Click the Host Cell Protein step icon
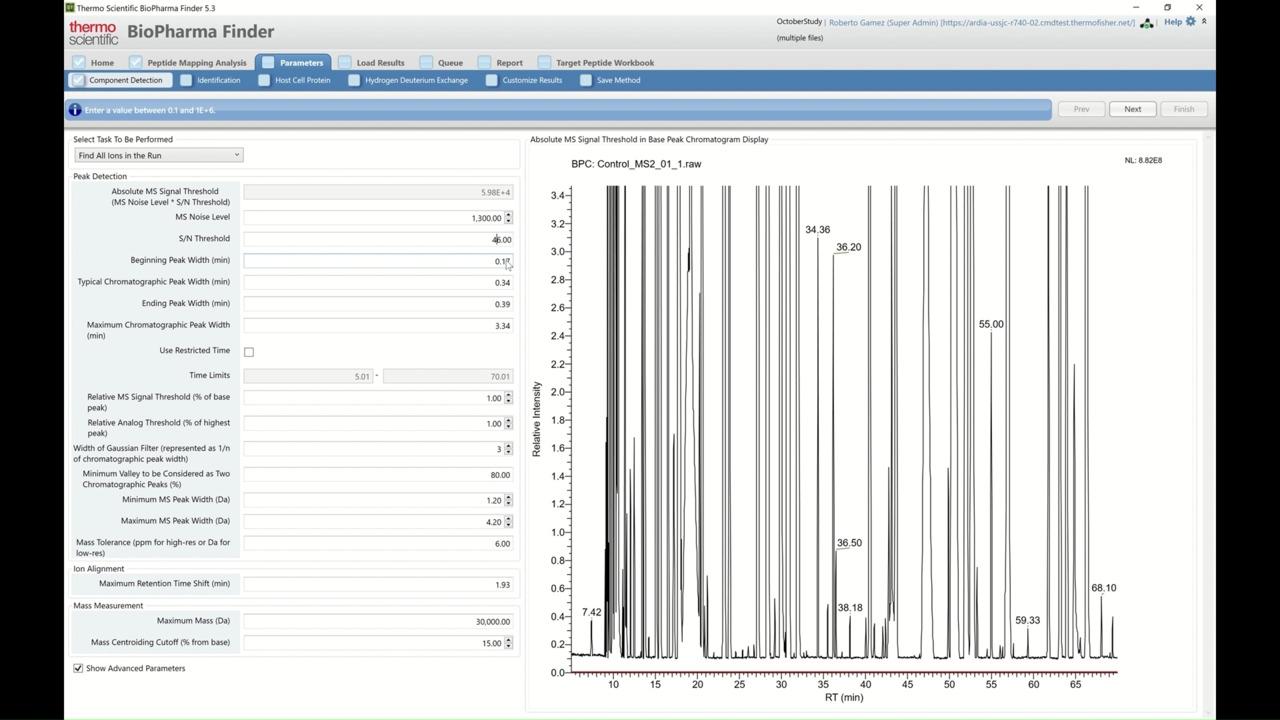Viewport: 1280px width, 720px height. tap(264, 81)
